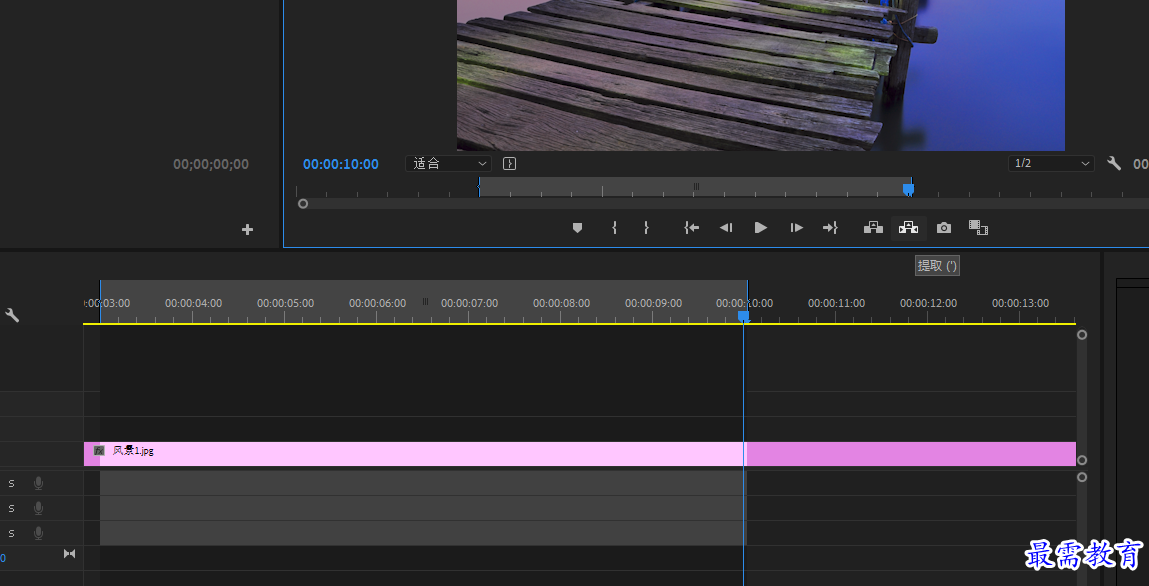
Task: Open the 适合 zoom level dropdown
Action: click(x=448, y=163)
